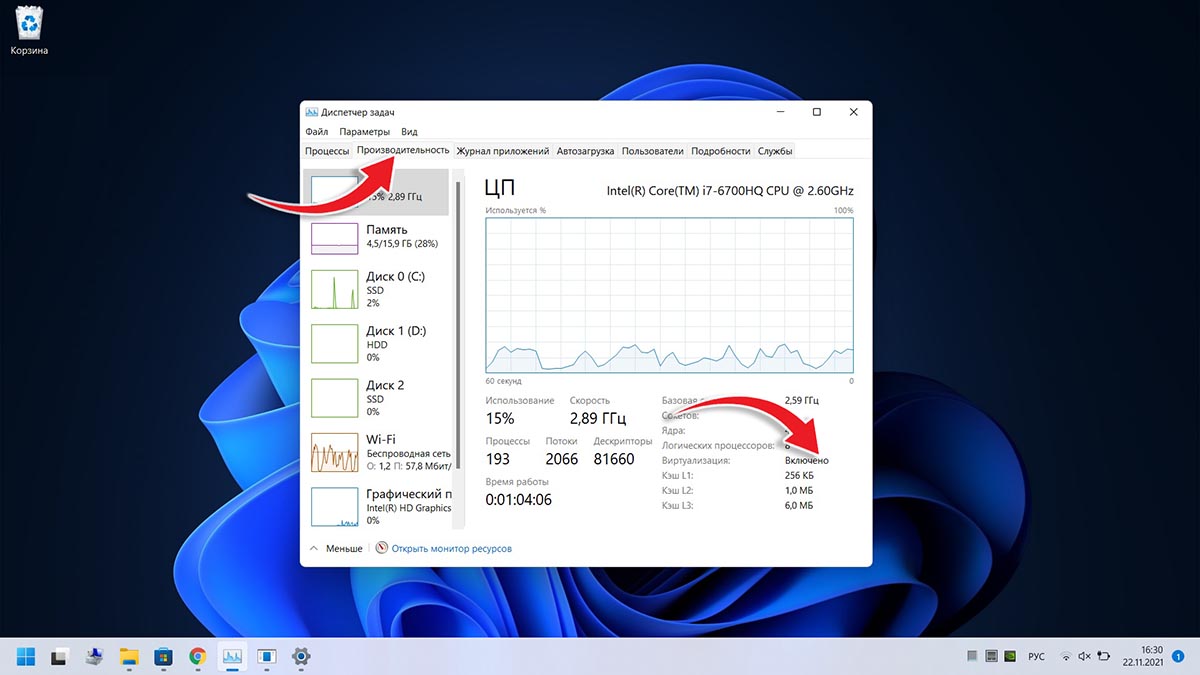Viewport: 1200px width, 675px height.
Task: Click the resource monitor icon
Action: [382, 548]
